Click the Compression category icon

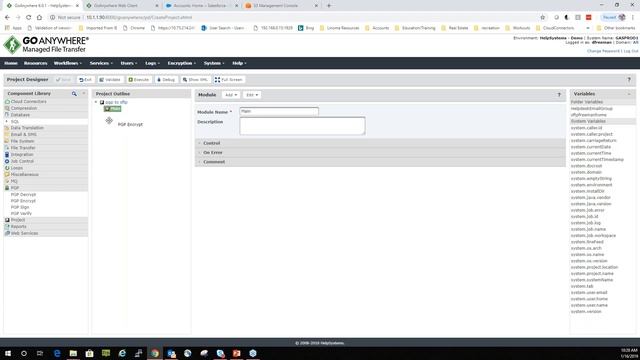click(7, 108)
